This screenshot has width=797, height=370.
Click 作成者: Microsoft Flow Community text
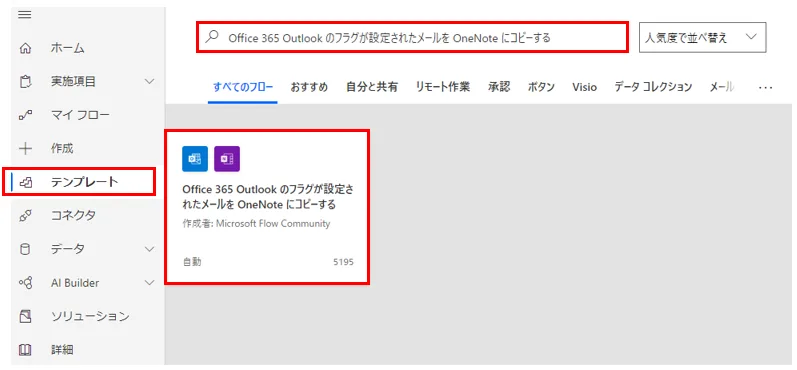point(256,224)
